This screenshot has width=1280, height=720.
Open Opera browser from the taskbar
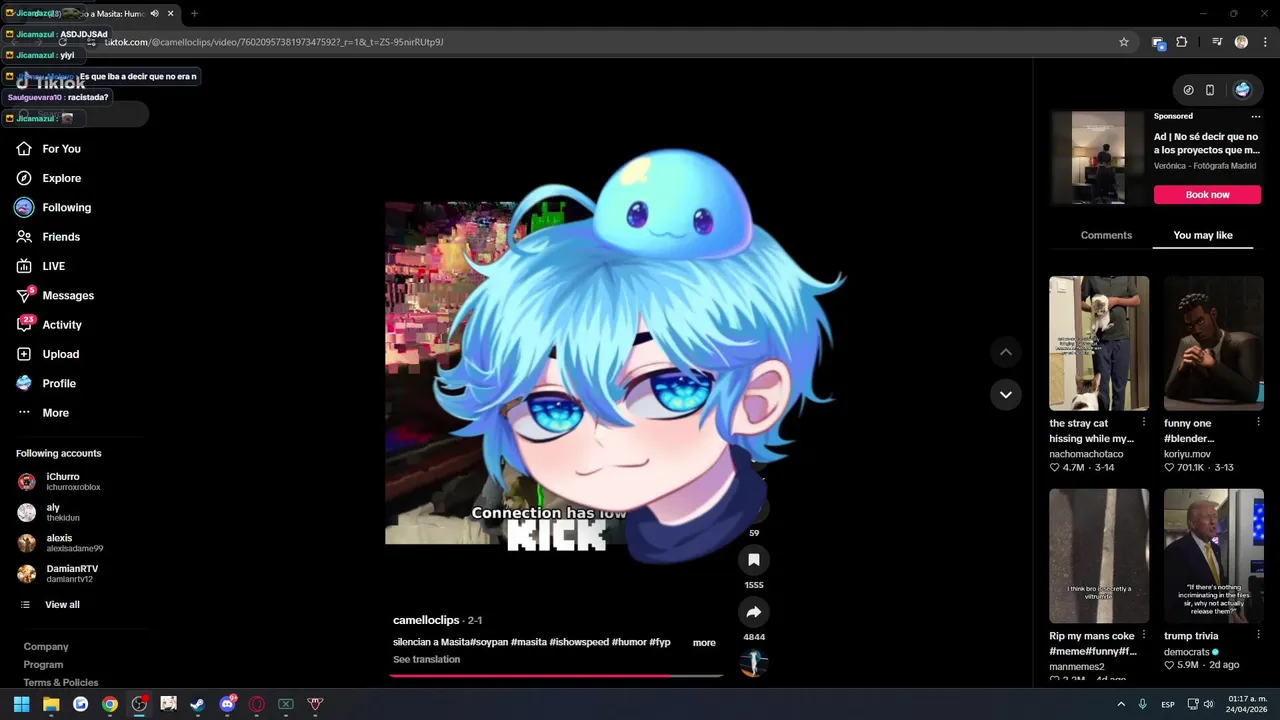[x=256, y=704]
